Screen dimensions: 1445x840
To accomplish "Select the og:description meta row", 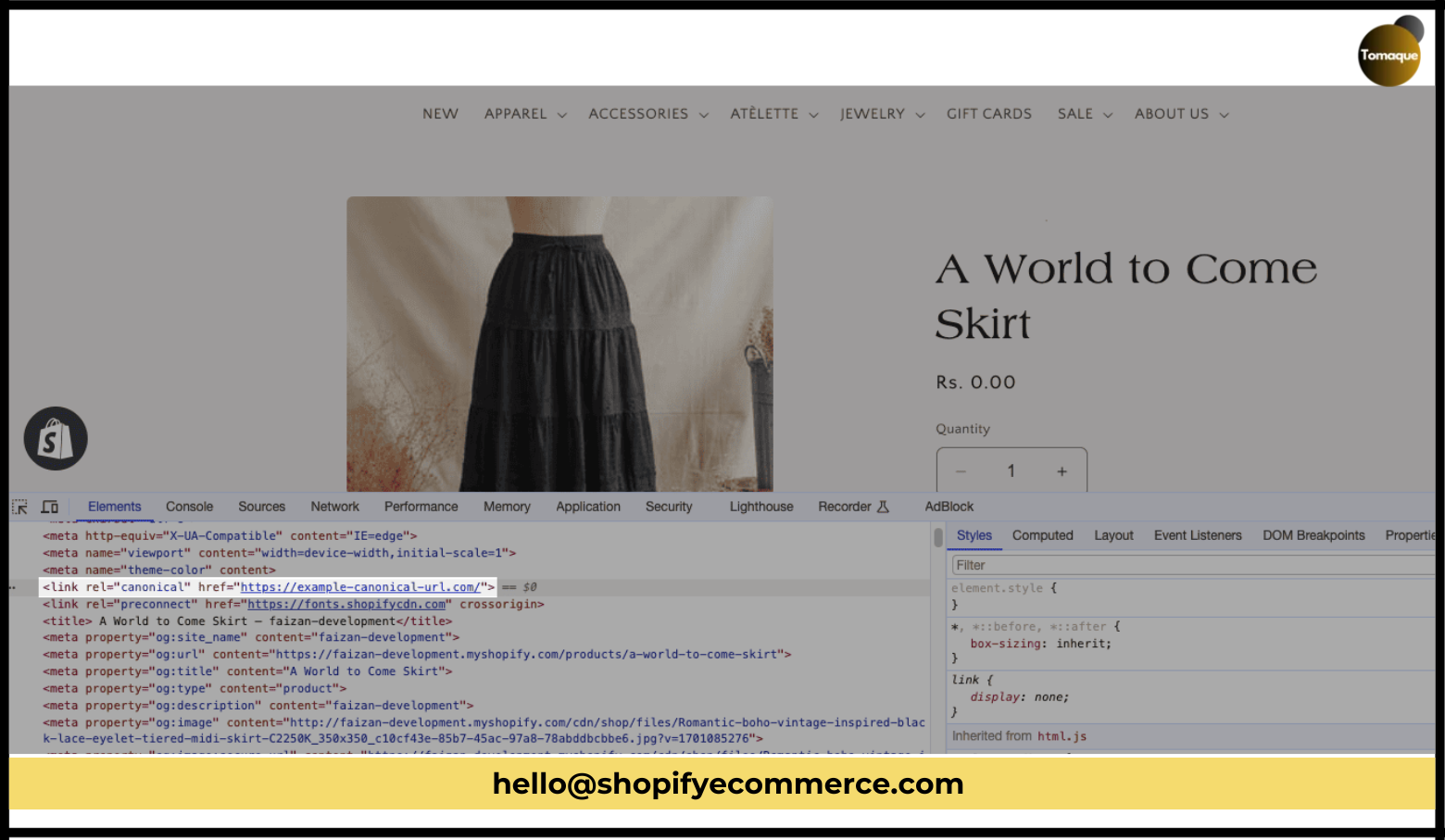I will point(258,706).
